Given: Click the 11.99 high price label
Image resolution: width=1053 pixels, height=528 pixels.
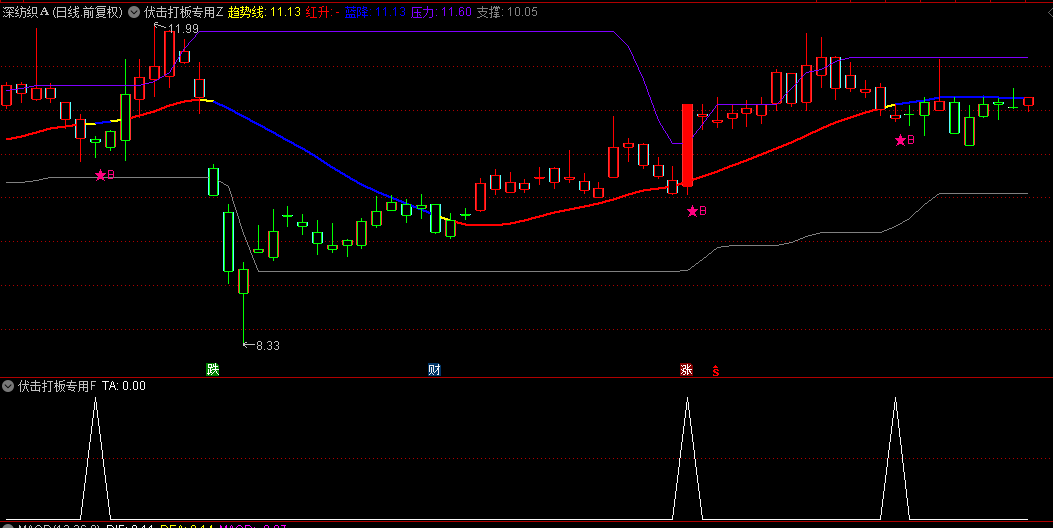Looking at the screenshot, I should 183,29.
